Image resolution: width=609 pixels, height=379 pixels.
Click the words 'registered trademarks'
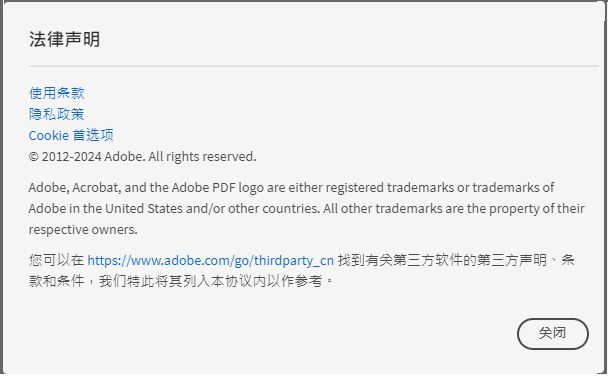coord(390,188)
